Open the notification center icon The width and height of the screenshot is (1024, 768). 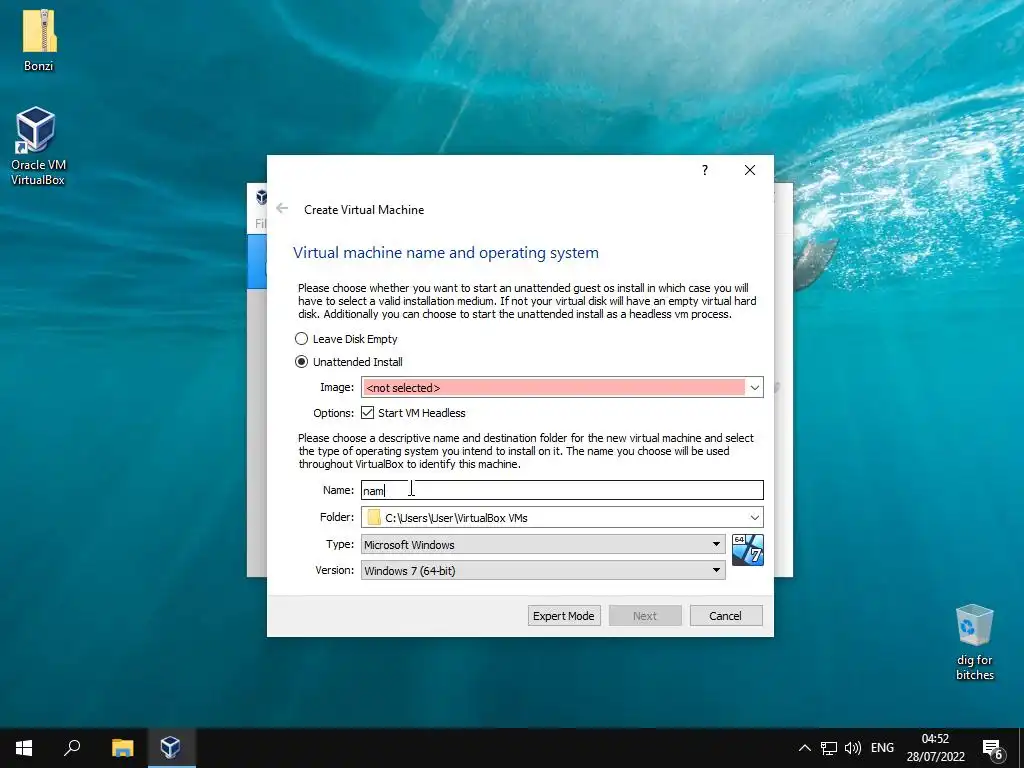[x=993, y=749]
